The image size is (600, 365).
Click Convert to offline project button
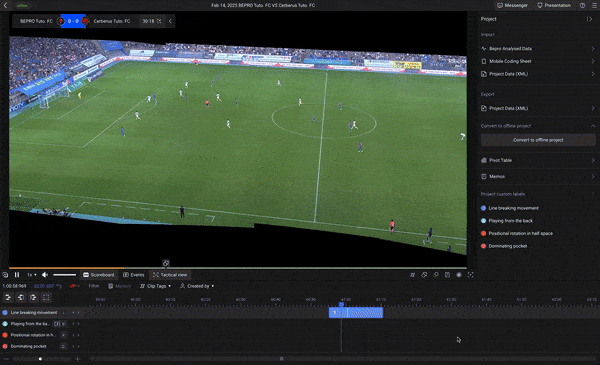point(538,140)
